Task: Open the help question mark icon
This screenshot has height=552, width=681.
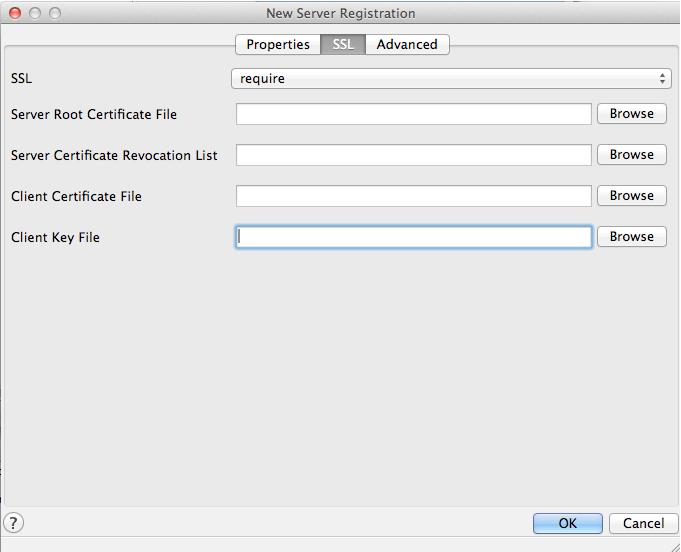Action: (14, 522)
